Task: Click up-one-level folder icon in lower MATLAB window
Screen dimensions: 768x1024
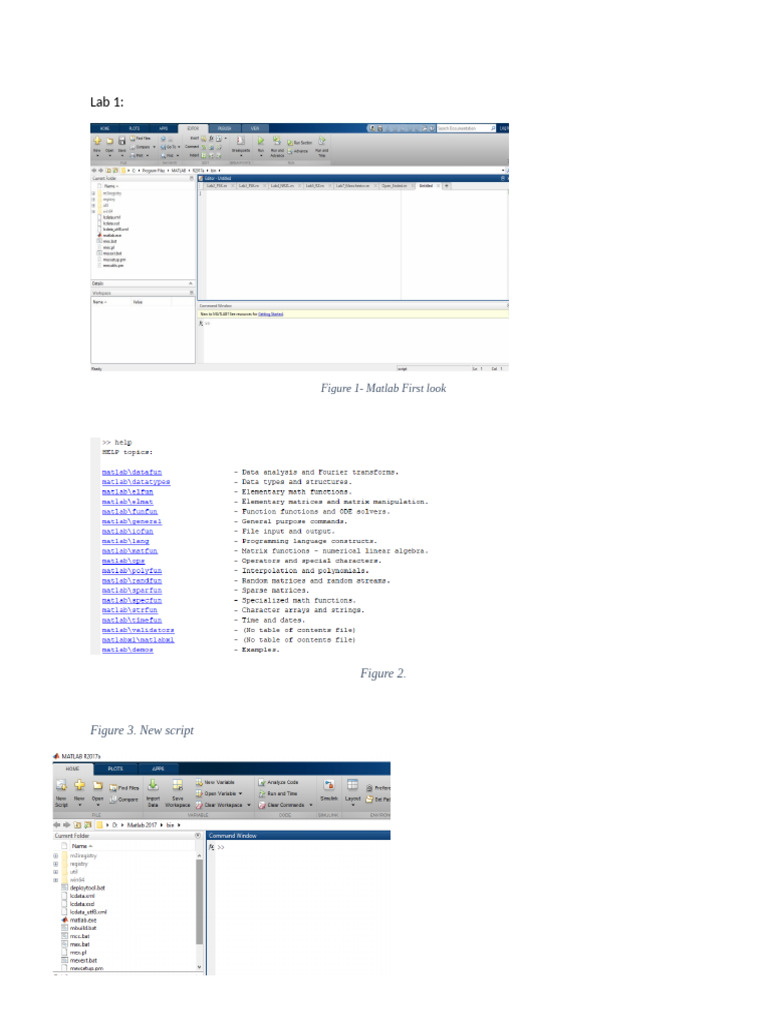Action: [77, 825]
